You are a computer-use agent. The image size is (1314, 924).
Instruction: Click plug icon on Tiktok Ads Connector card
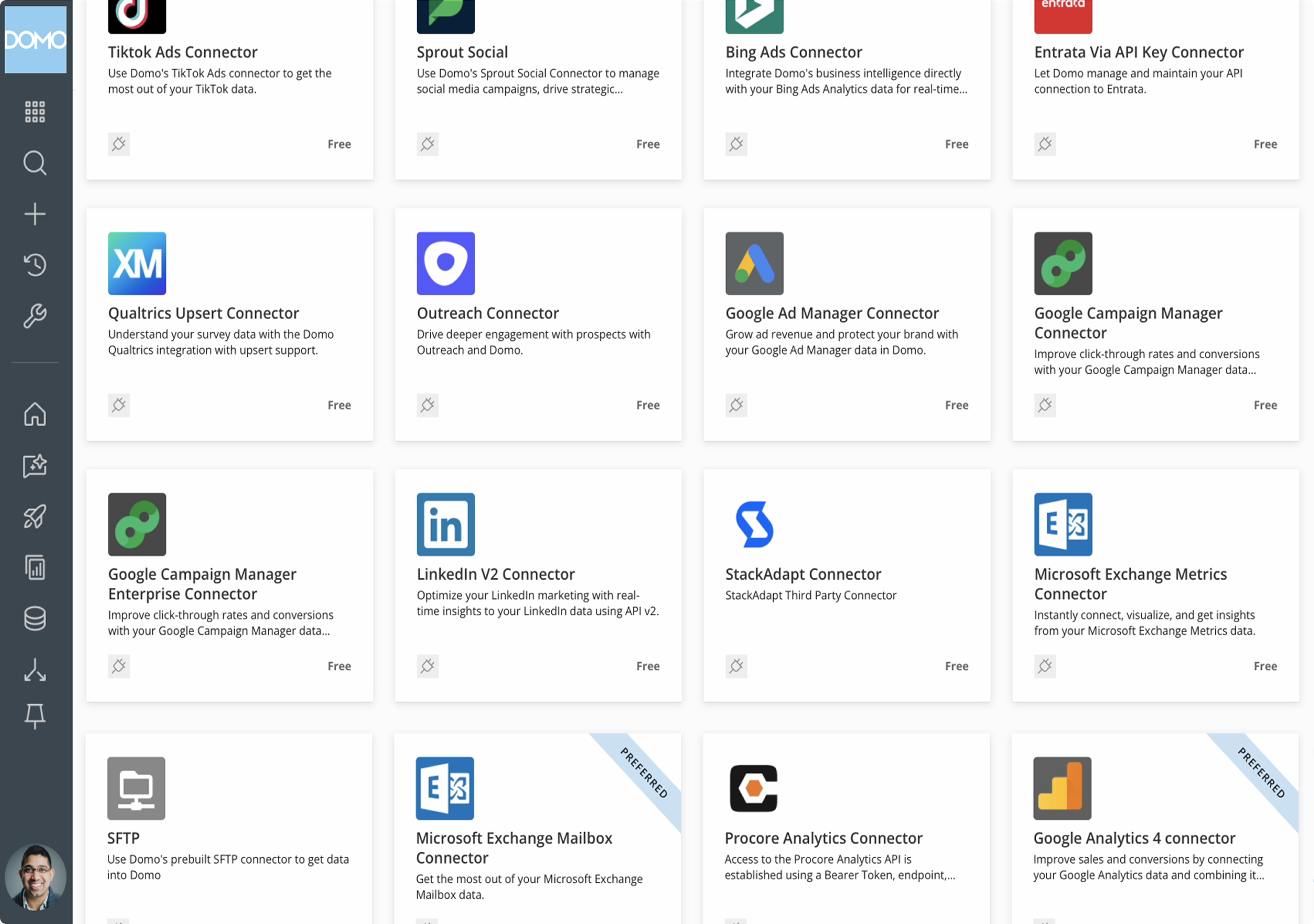tap(119, 144)
